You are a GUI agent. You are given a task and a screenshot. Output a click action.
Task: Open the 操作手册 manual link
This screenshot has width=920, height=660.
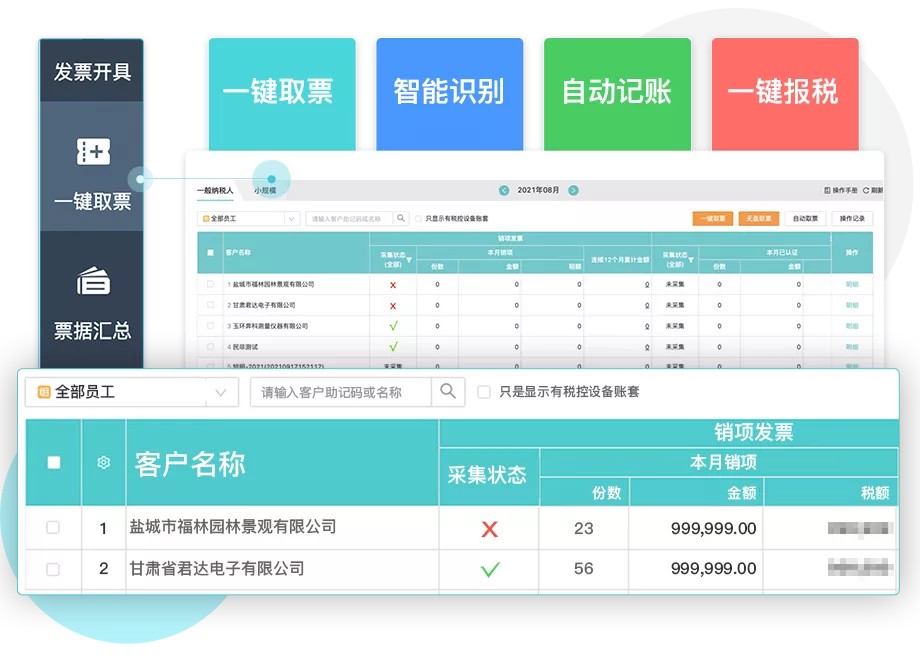[841, 190]
